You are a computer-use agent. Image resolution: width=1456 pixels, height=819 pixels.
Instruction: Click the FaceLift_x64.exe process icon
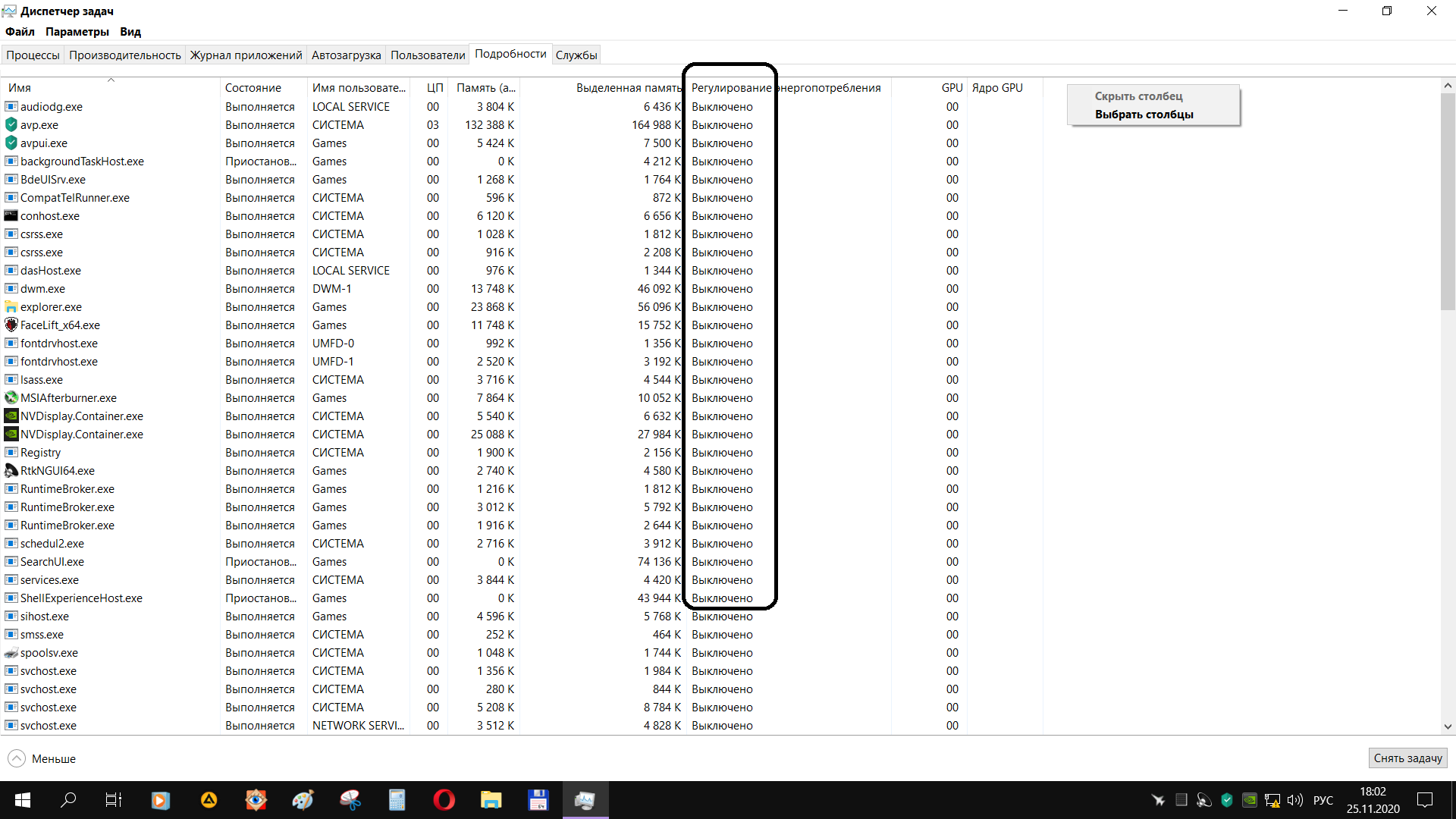click(x=11, y=325)
